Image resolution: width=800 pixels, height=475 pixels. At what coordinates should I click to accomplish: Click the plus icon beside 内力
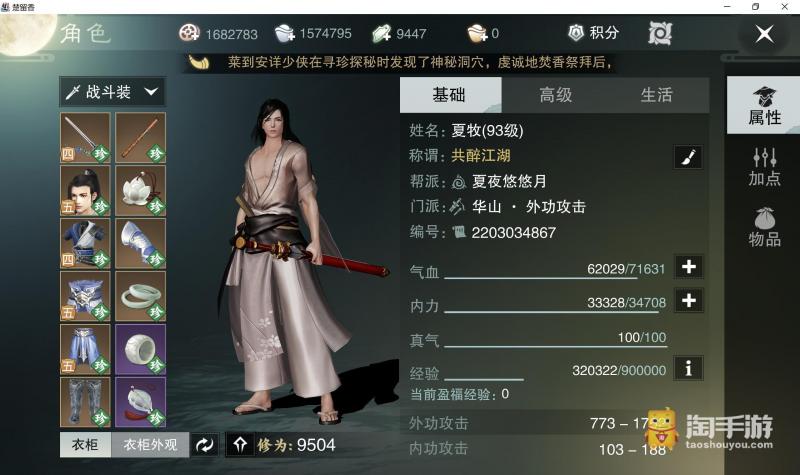coord(689,301)
